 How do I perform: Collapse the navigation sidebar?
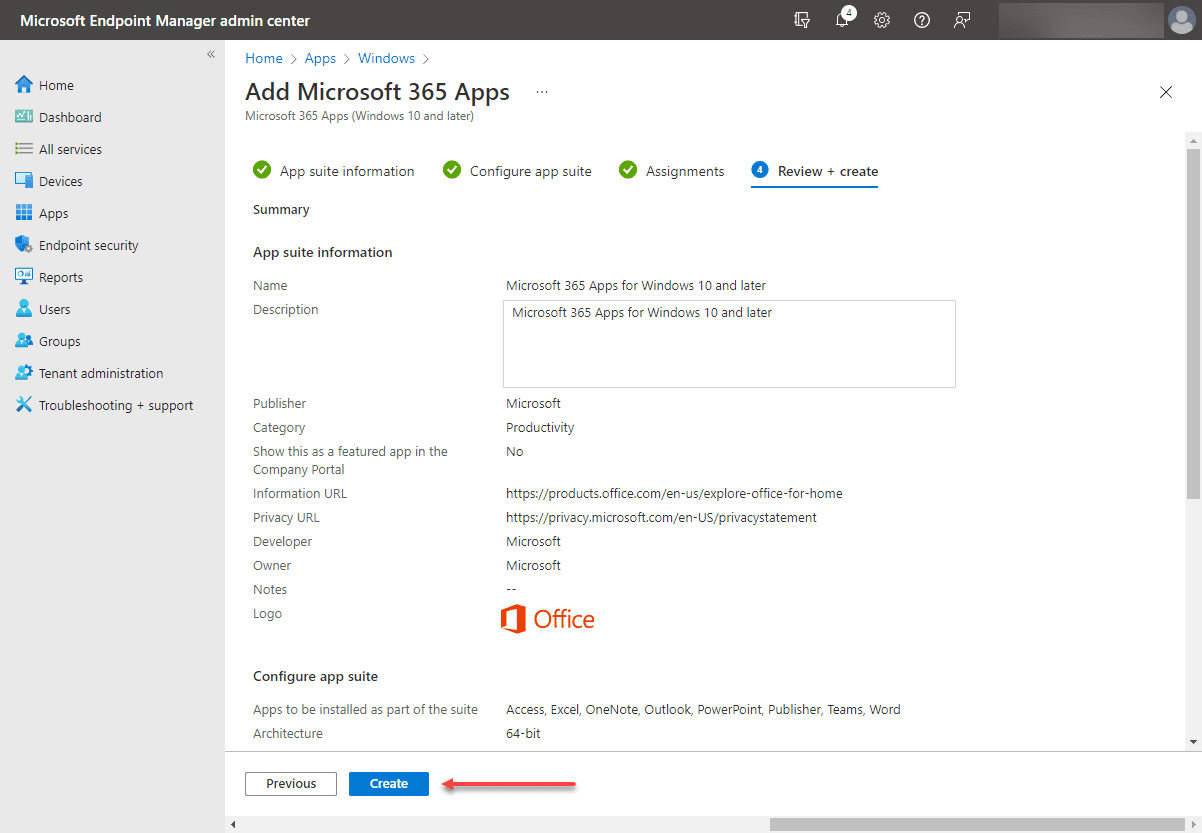click(210, 54)
